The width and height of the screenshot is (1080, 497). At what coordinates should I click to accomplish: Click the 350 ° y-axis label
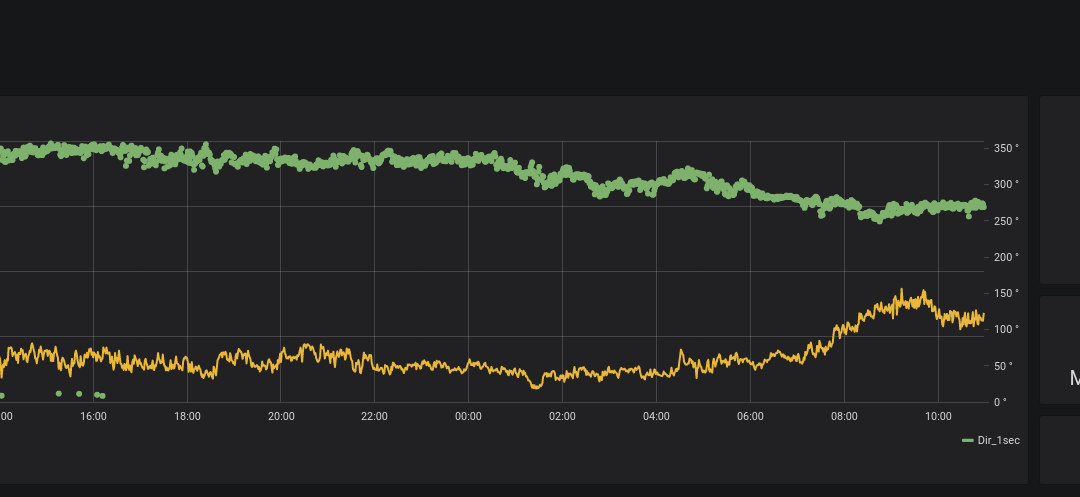click(x=1006, y=149)
